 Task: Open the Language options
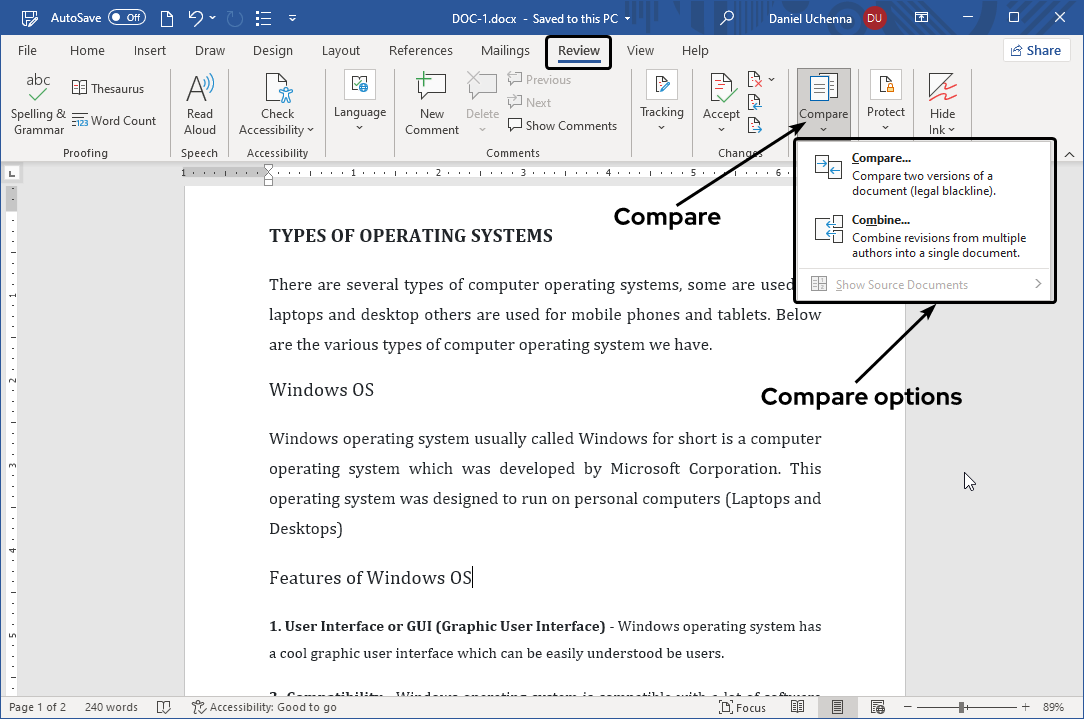pyautogui.click(x=359, y=104)
